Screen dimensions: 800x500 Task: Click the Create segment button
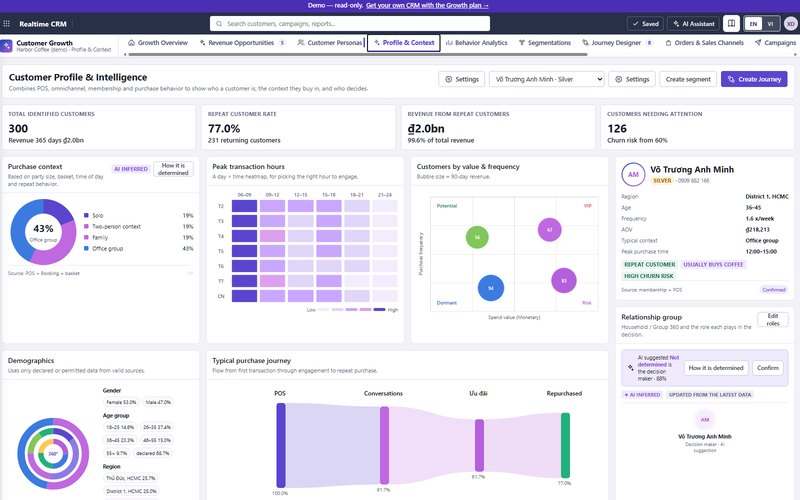pos(688,79)
